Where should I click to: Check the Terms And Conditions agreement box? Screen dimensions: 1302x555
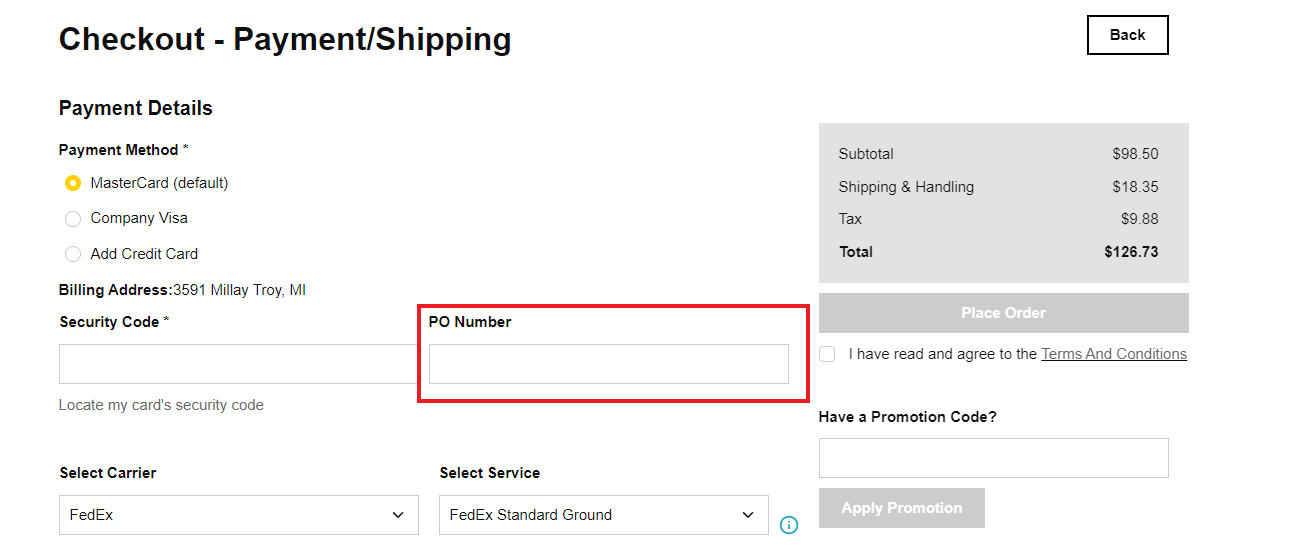point(827,354)
